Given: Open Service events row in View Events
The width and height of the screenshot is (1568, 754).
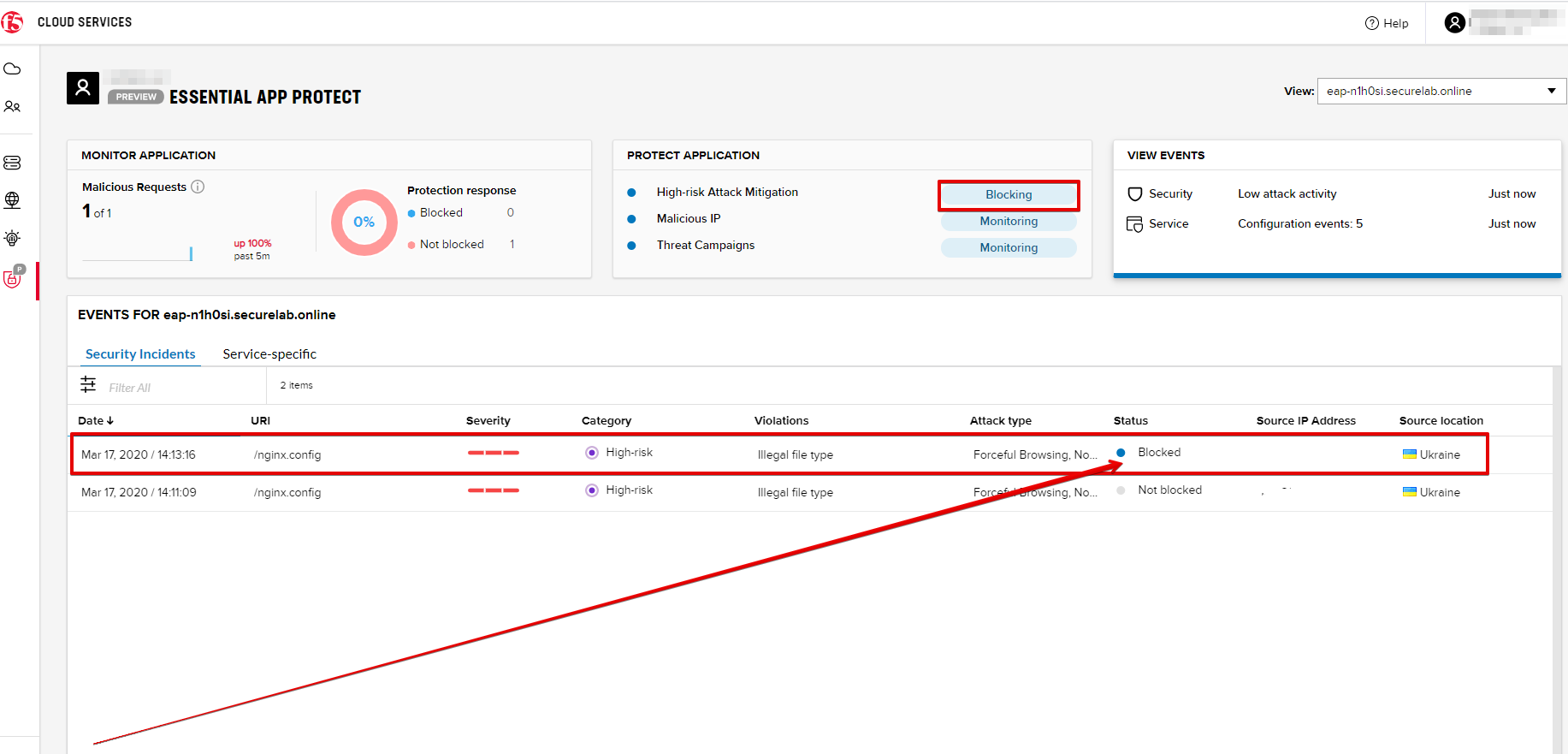Looking at the screenshot, I should click(1337, 224).
